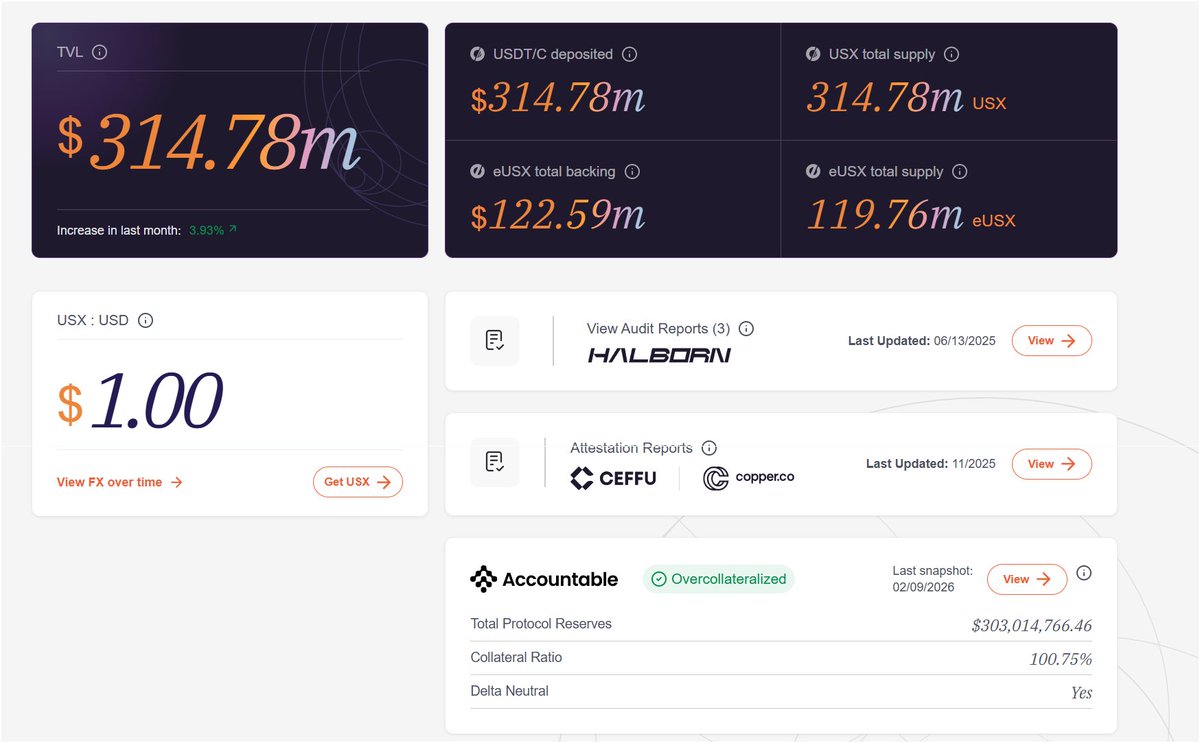Open the Accountable logo
1200x743 pixels.
(x=544, y=579)
